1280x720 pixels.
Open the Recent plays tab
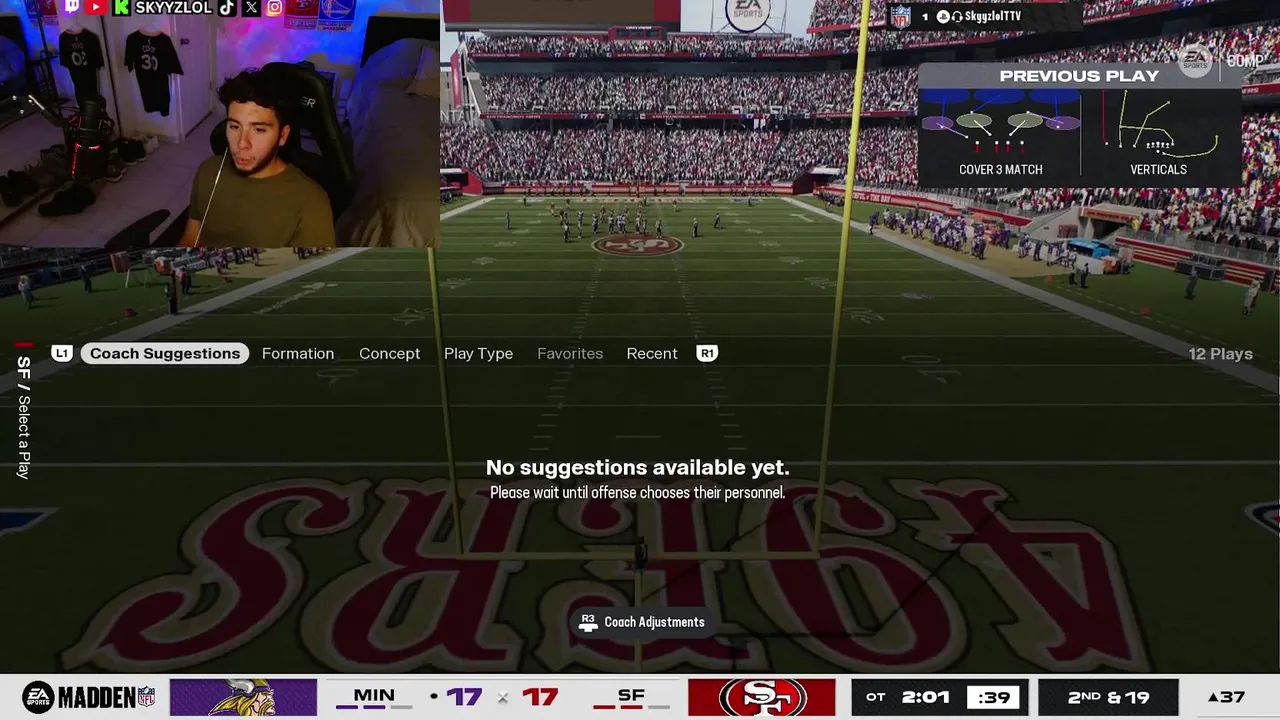coord(652,353)
